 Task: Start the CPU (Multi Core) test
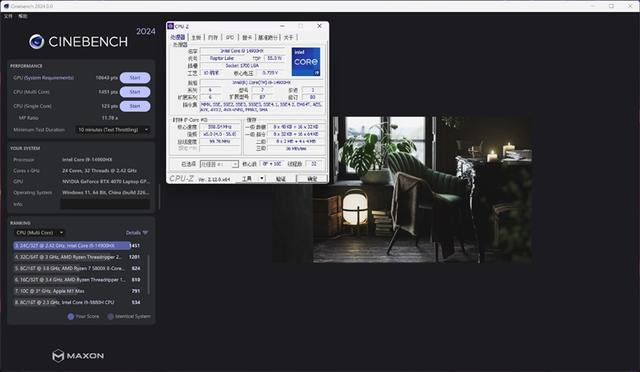(x=135, y=92)
